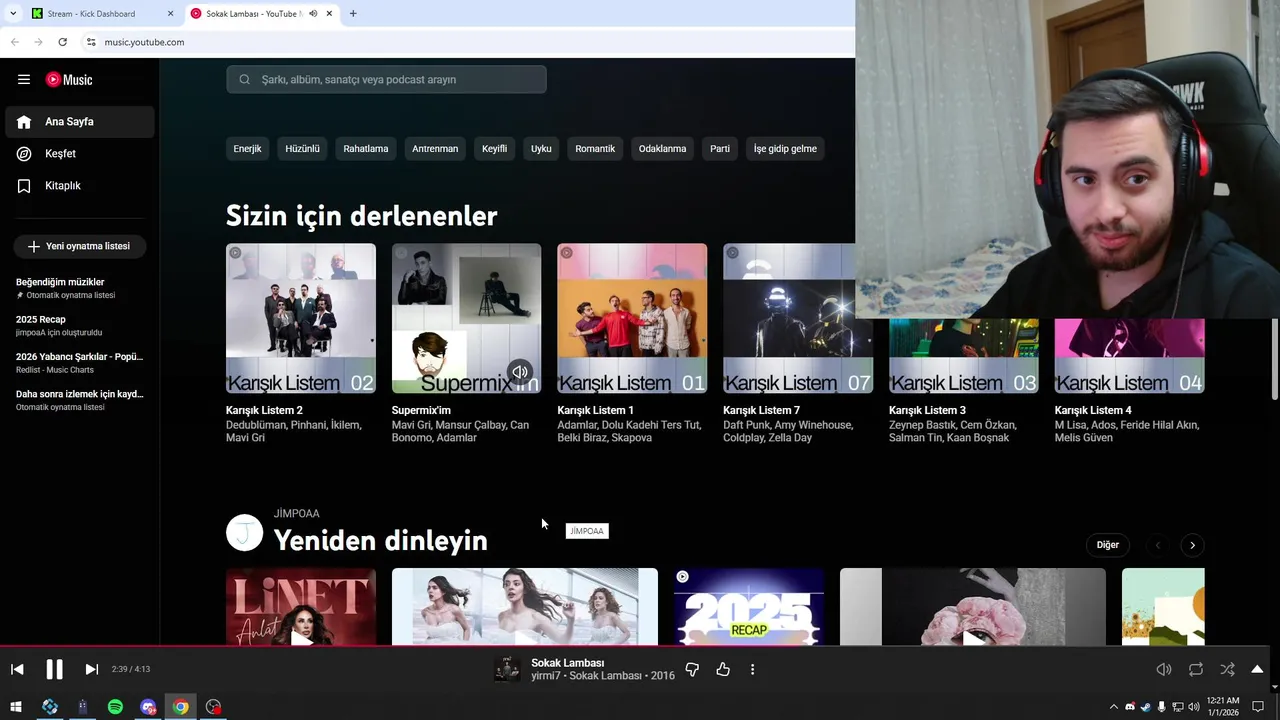
Task: Close the Sokak Lambası browser tab
Action: click(x=330, y=14)
